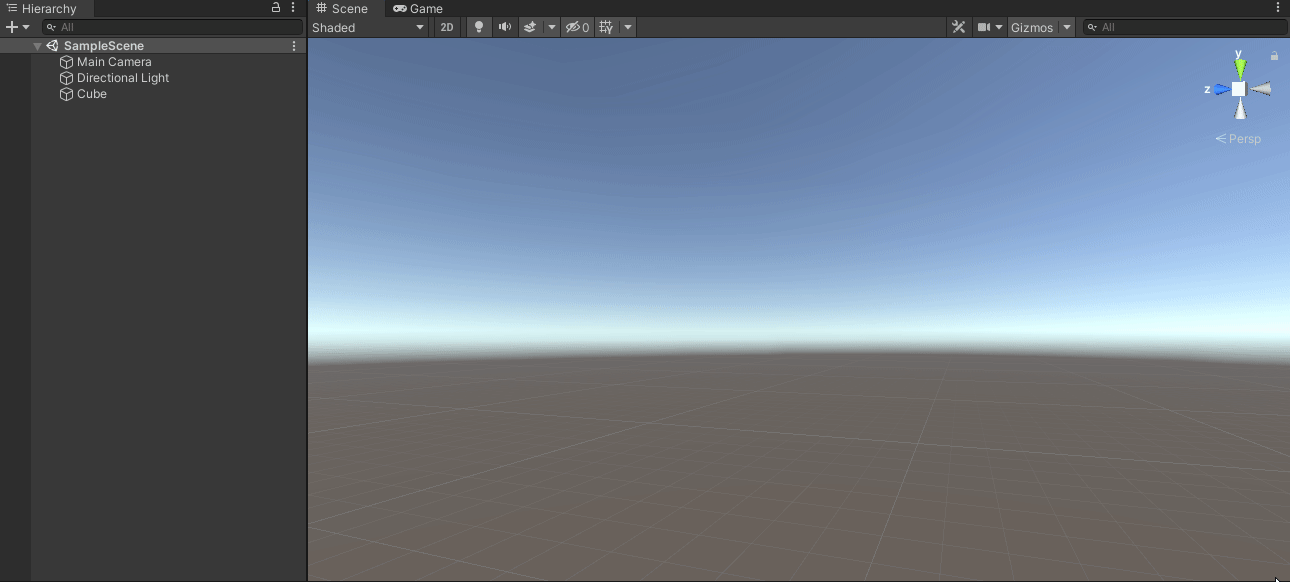Toggle hidden objects visibility eye icon
Screen dimensions: 1290x582
click(x=577, y=27)
